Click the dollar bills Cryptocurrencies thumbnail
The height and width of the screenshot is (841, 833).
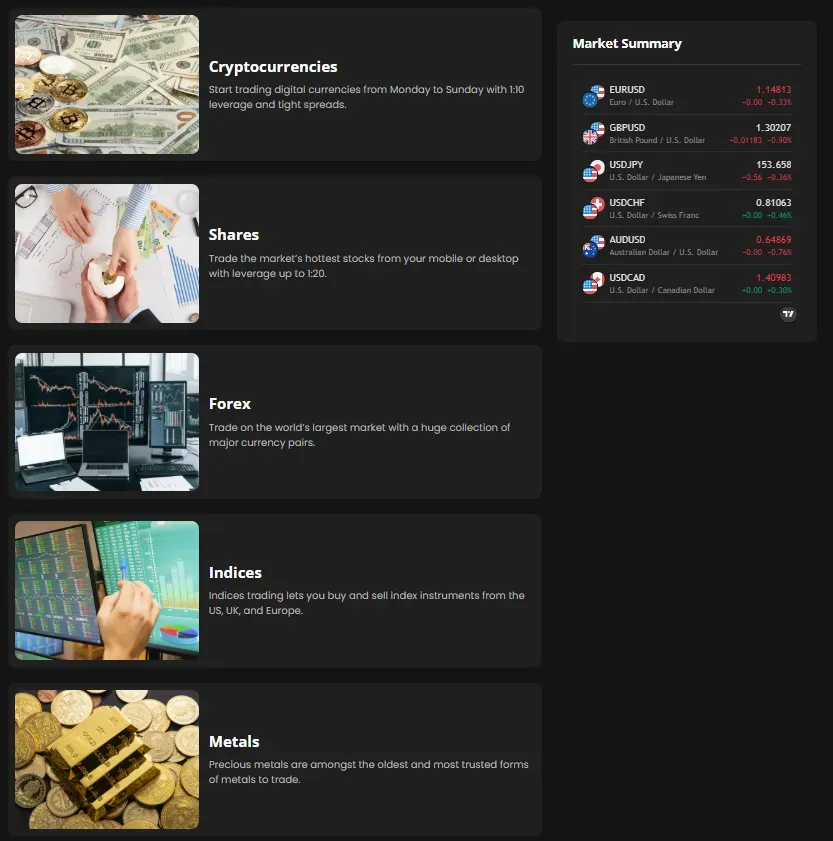(x=106, y=84)
